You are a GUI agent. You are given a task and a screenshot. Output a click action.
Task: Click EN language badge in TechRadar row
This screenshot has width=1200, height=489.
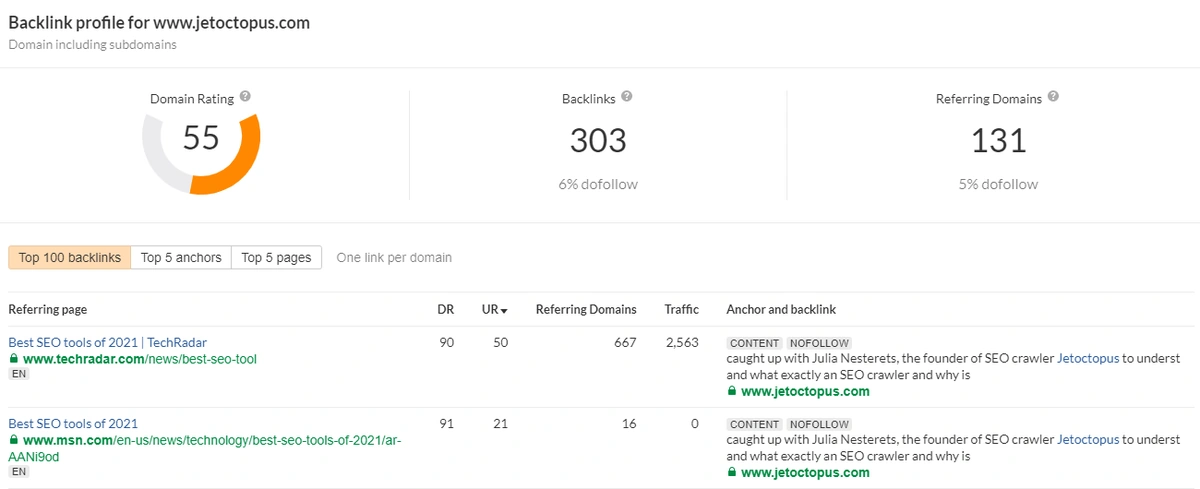(x=19, y=375)
